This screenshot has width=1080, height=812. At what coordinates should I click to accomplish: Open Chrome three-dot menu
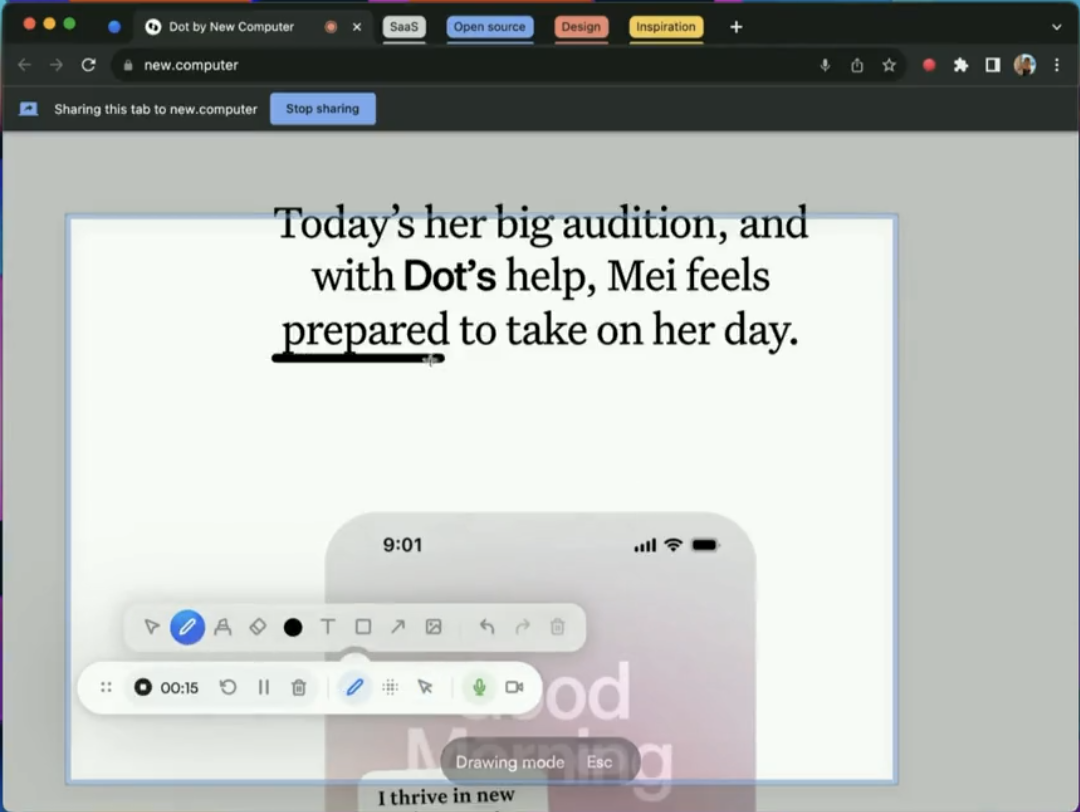(x=1057, y=65)
